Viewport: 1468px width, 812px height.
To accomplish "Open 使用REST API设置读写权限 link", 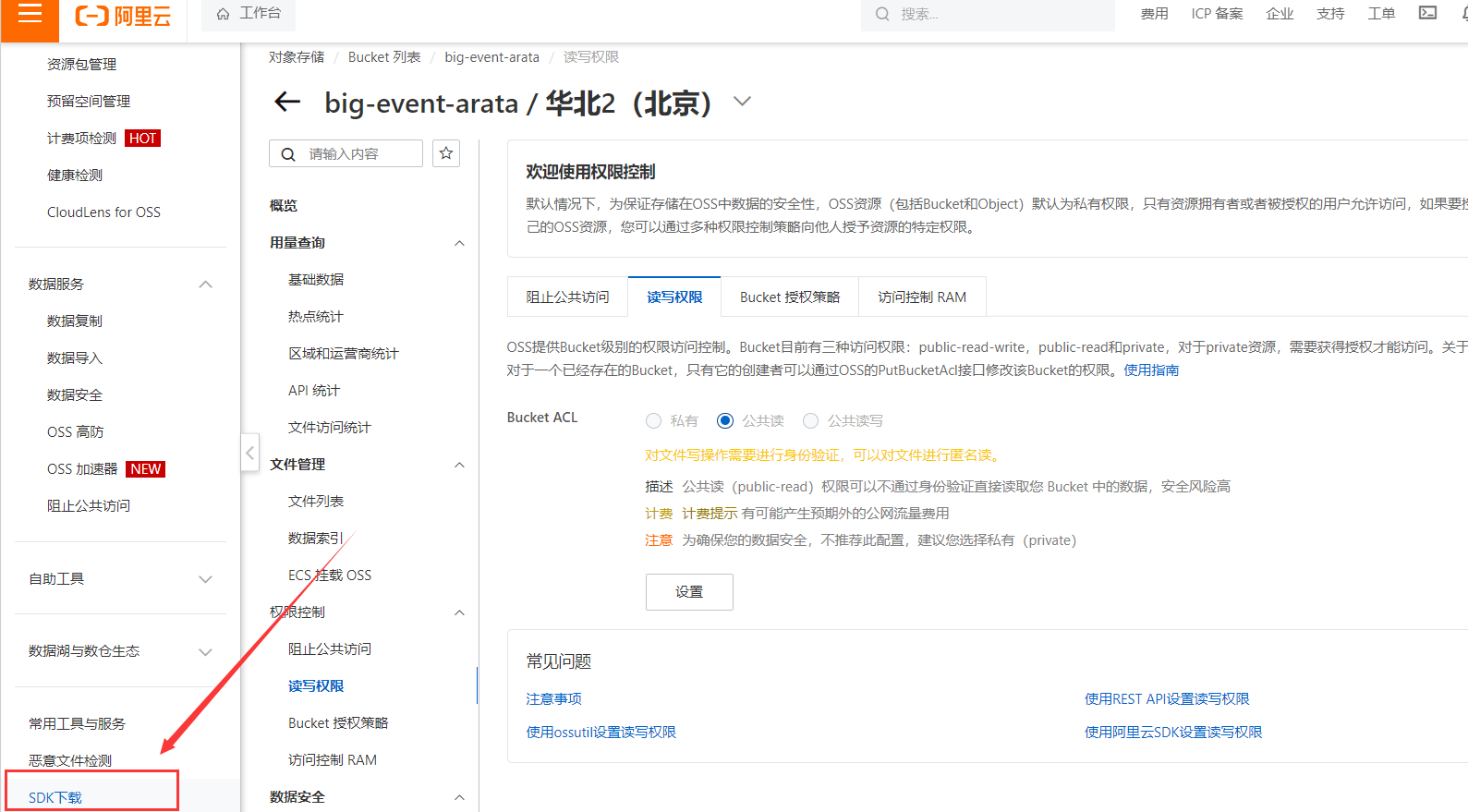I will 1167,699.
